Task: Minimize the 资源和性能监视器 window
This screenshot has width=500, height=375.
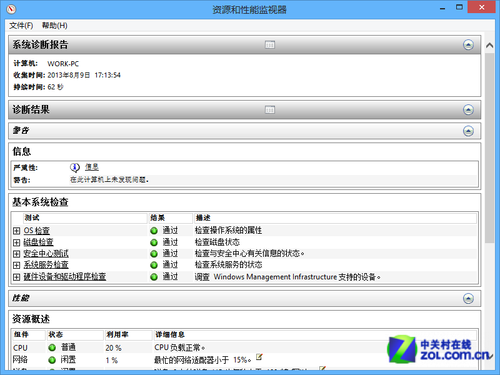Action: (x=442, y=7)
